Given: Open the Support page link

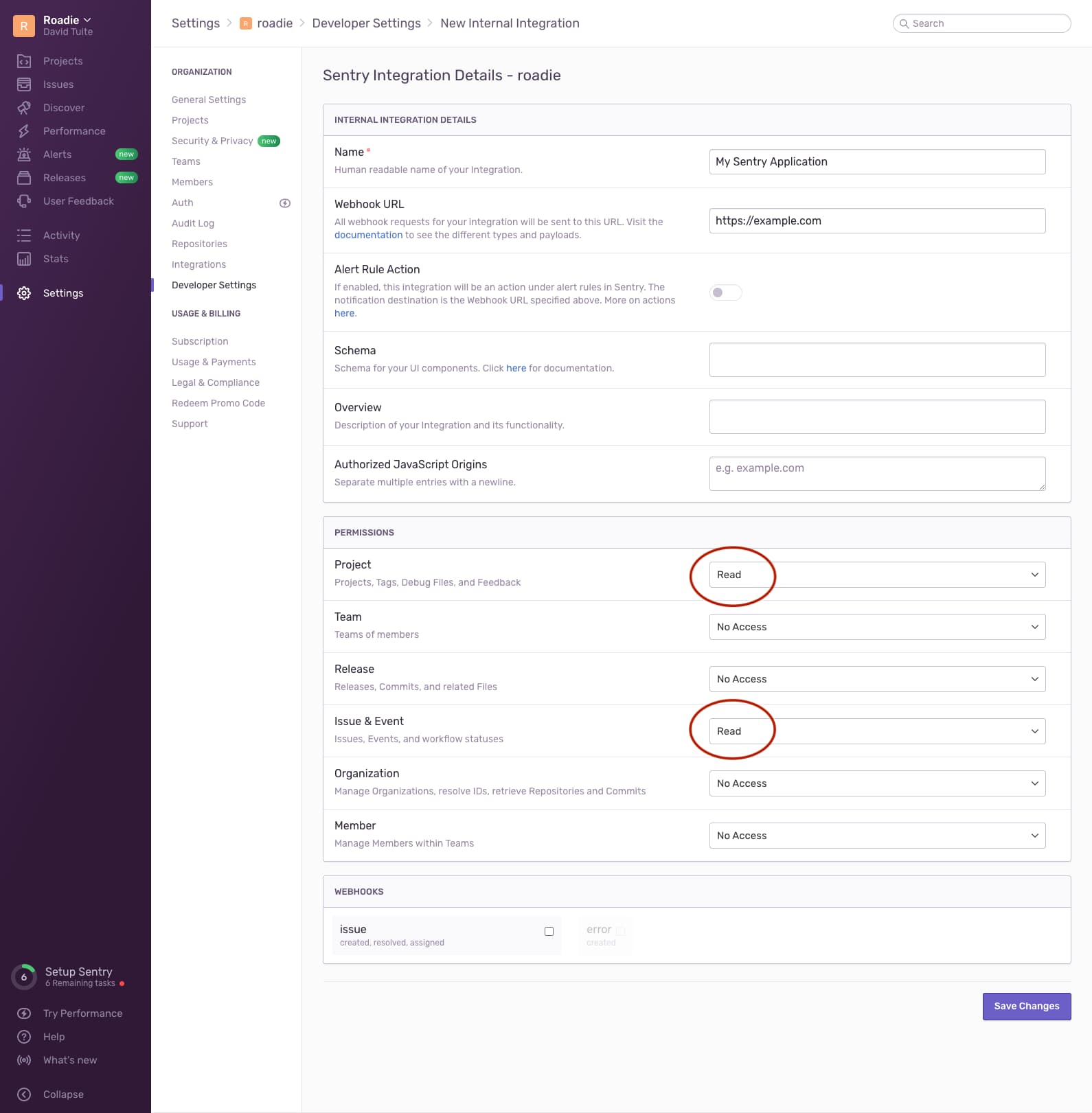Looking at the screenshot, I should pyautogui.click(x=190, y=424).
